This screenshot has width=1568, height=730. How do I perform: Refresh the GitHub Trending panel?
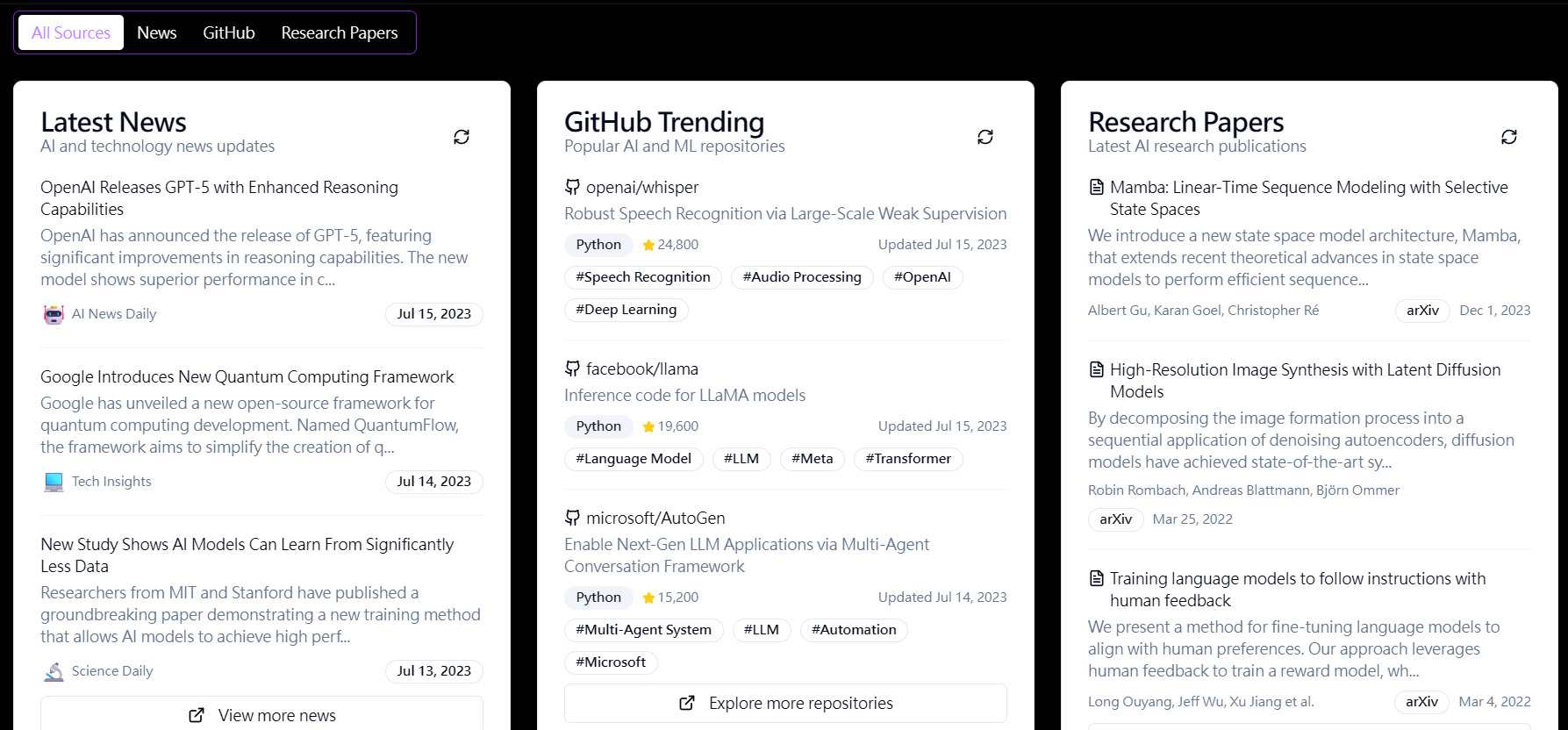(x=985, y=137)
